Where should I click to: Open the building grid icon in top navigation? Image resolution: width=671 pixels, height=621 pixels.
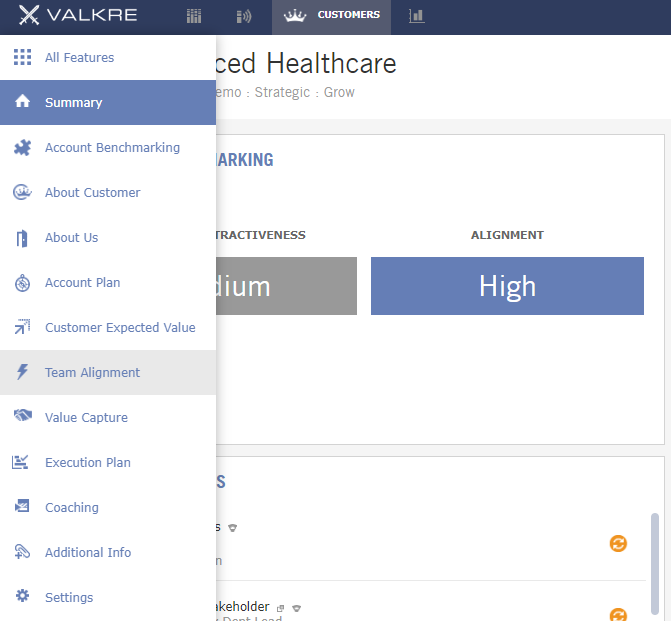194,16
